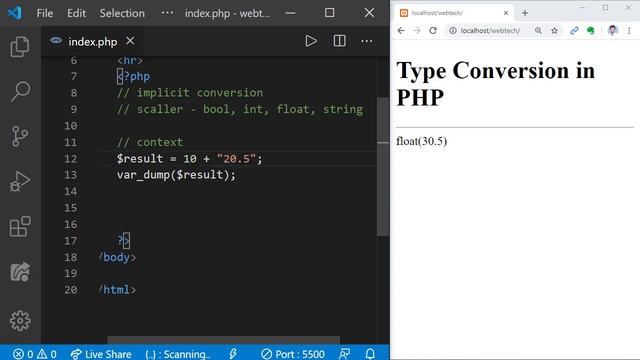The image size is (640, 360).
Task: View site information icon in address bar
Action: tap(453, 31)
